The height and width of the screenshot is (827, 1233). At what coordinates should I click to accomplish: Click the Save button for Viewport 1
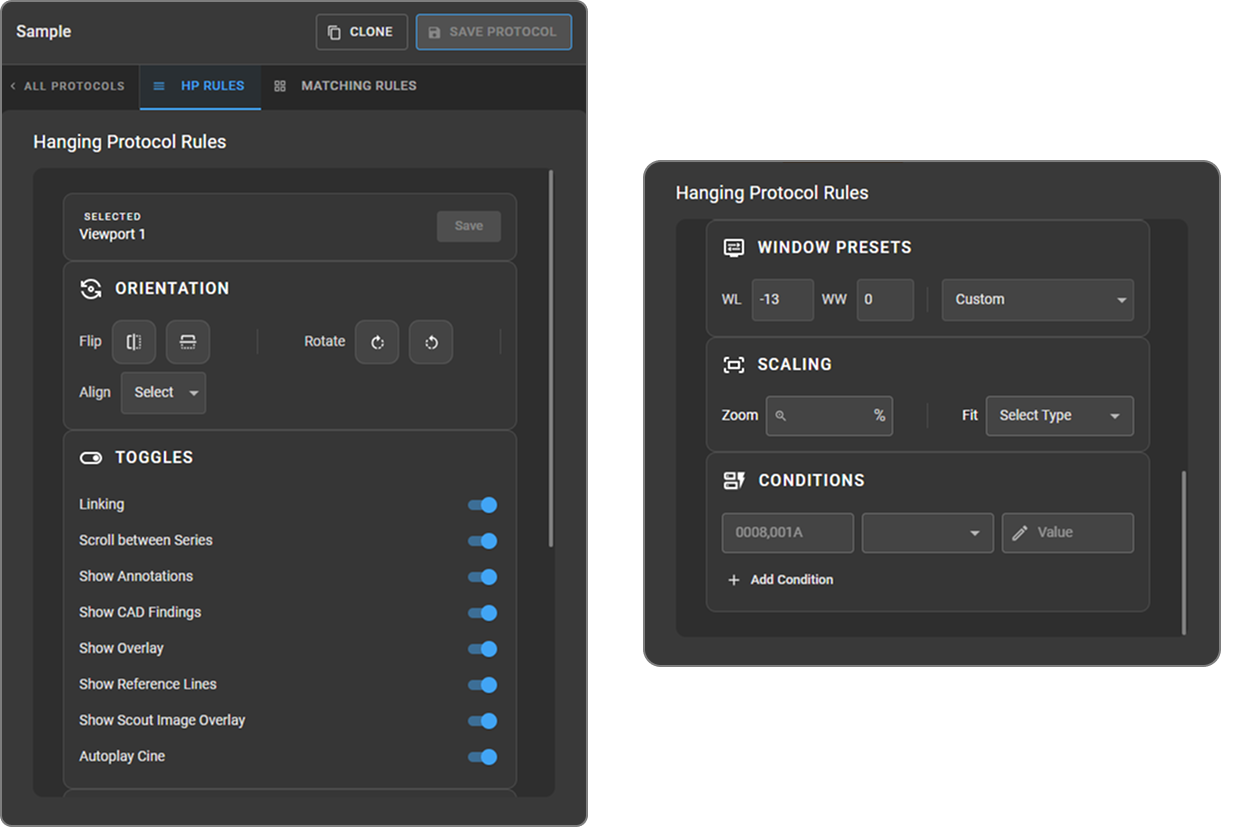coord(469,226)
